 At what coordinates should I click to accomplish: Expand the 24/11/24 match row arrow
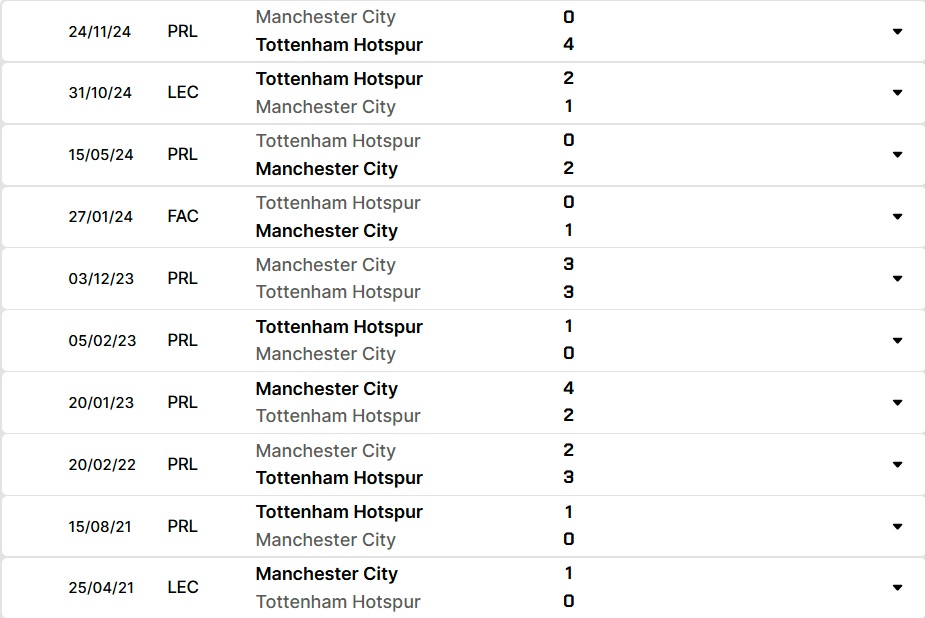[897, 31]
